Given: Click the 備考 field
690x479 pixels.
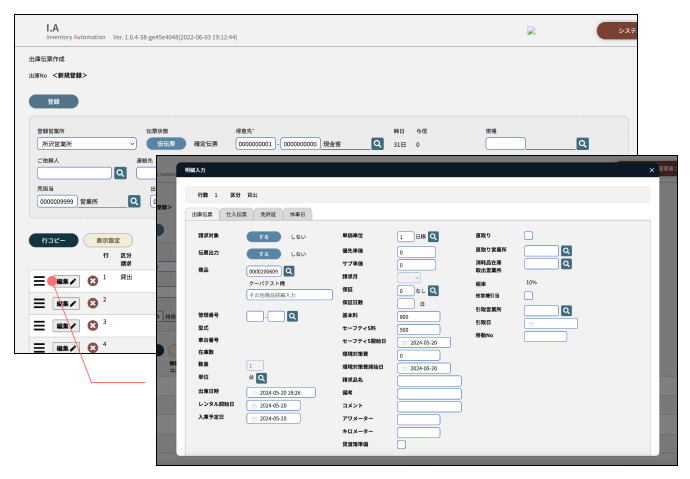Looking at the screenshot, I should click(x=429, y=394).
